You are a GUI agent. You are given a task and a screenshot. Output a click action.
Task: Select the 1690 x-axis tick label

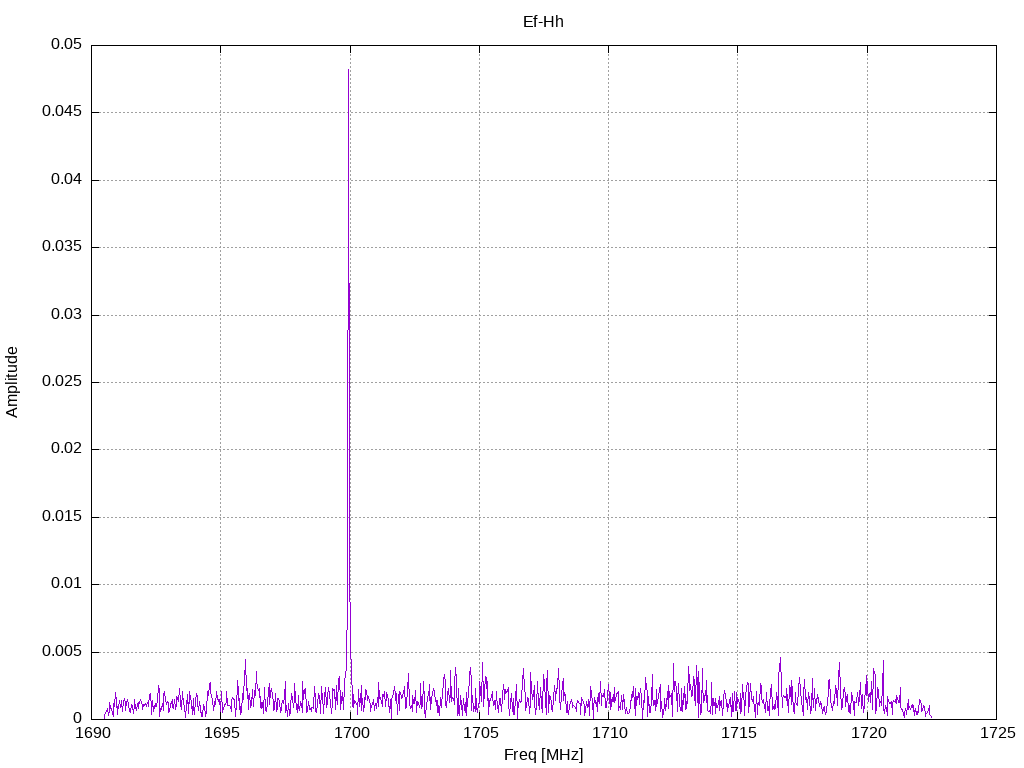tap(92, 733)
